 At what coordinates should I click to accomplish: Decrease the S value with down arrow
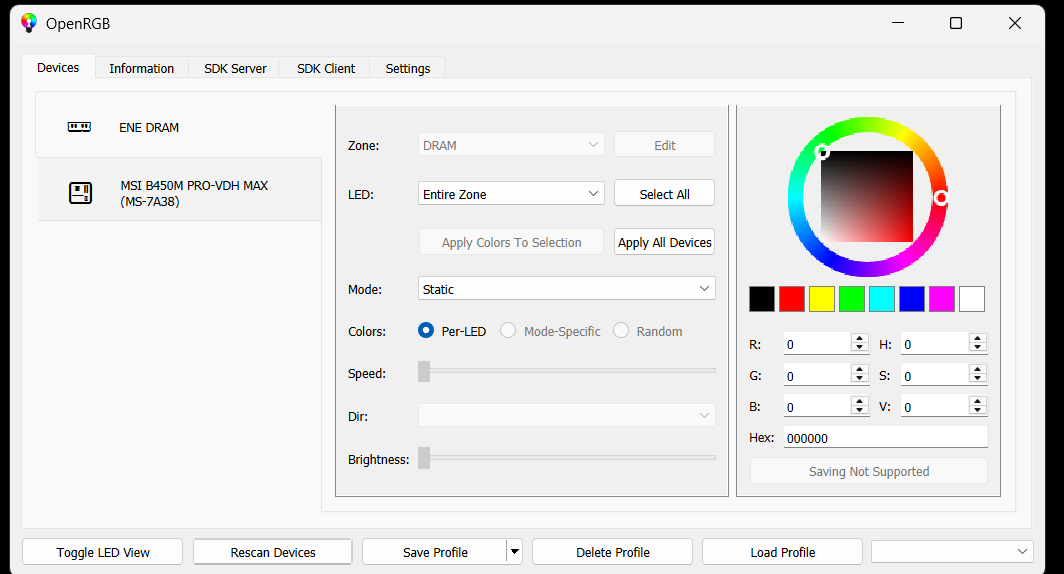pyautogui.click(x=978, y=379)
